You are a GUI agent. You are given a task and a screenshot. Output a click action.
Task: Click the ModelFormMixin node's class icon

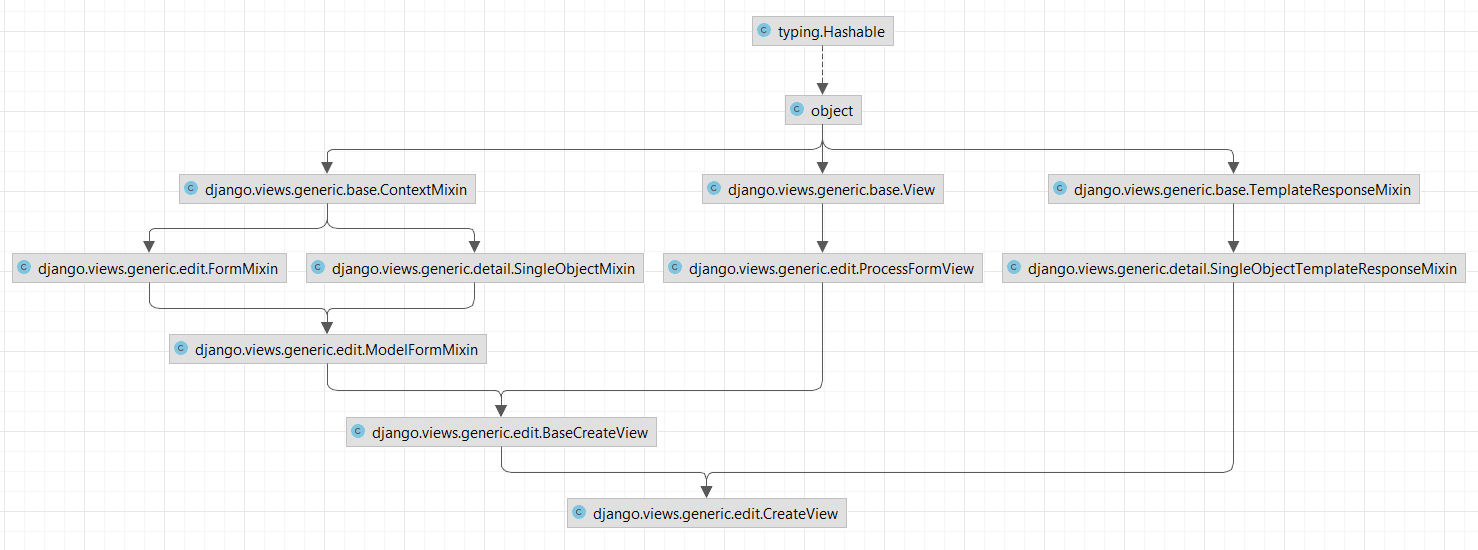click(x=182, y=349)
